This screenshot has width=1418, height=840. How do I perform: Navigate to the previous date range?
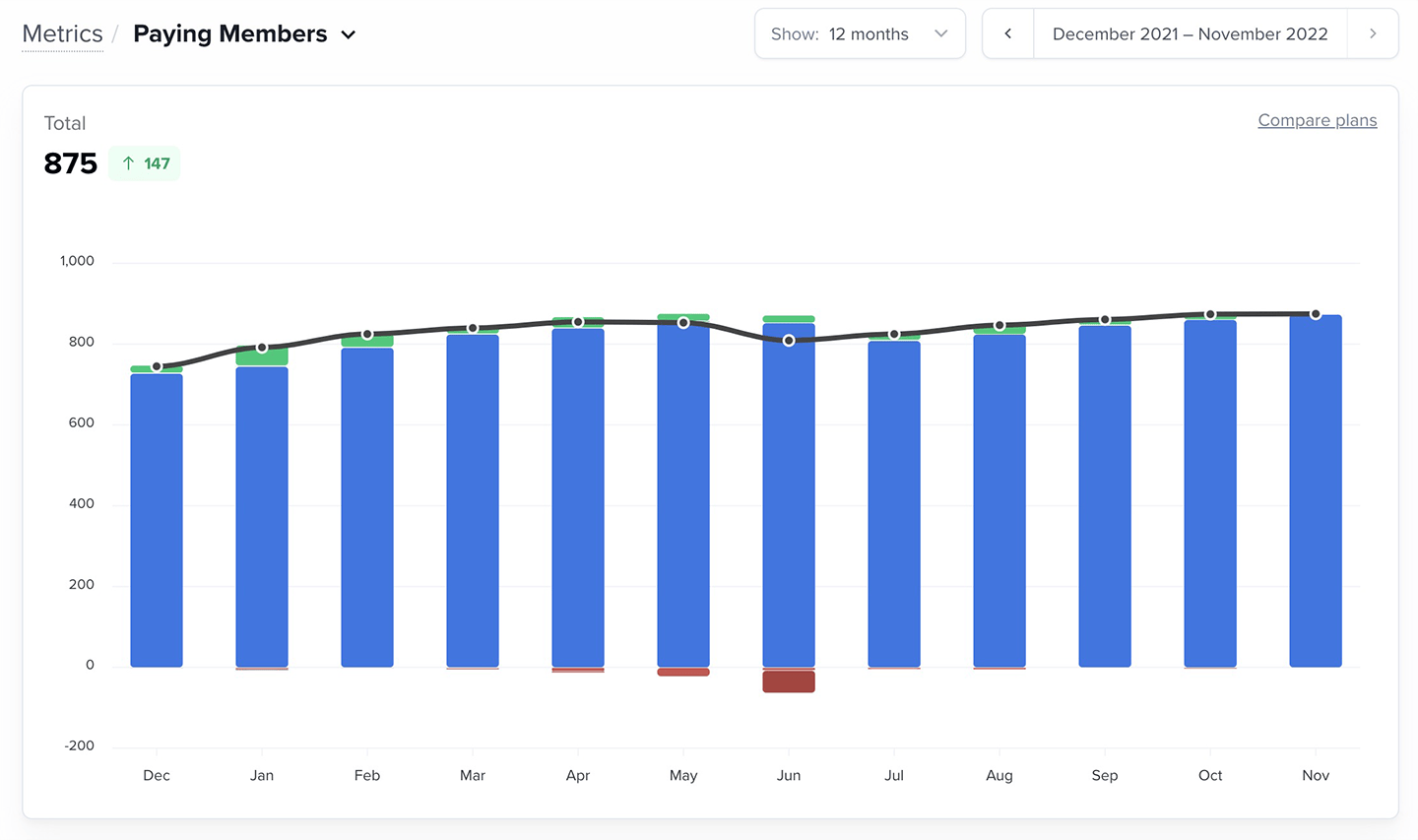pyautogui.click(x=1007, y=32)
